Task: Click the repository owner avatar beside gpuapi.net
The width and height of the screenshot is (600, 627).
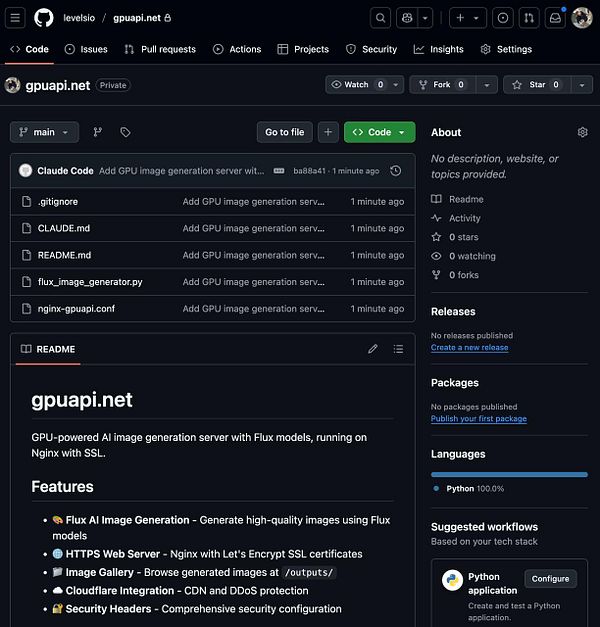Action: [12, 85]
